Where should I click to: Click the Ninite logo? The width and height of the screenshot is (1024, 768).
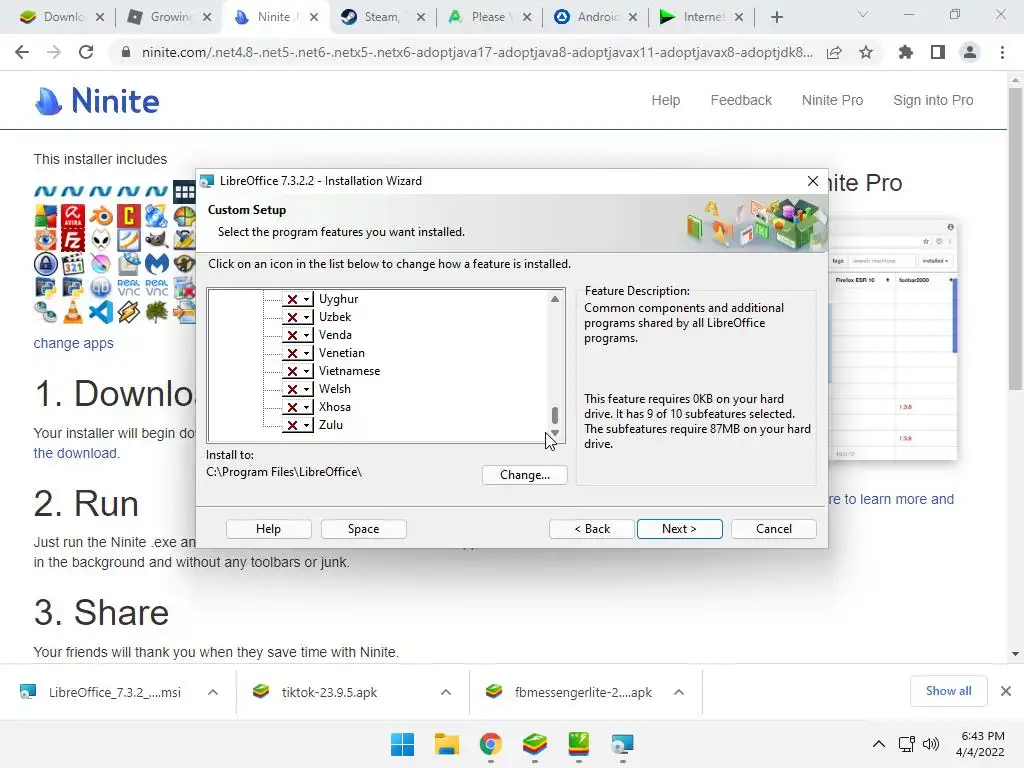pos(97,101)
